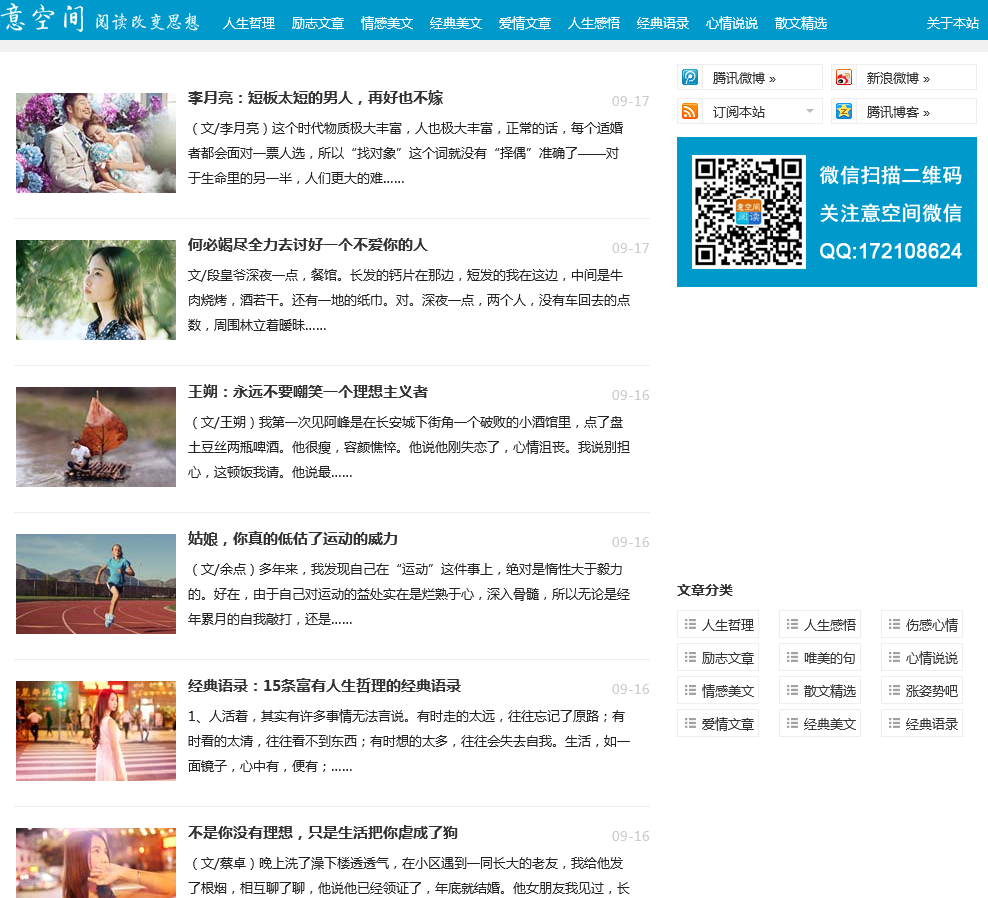Open the 经典美文 nav menu item
Screen dimensions: 988x898
point(456,23)
